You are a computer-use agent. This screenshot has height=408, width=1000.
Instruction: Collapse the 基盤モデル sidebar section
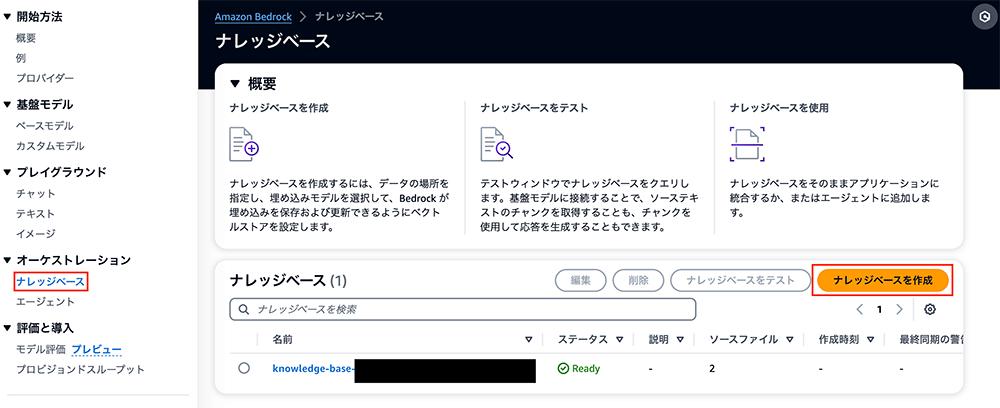coord(8,105)
